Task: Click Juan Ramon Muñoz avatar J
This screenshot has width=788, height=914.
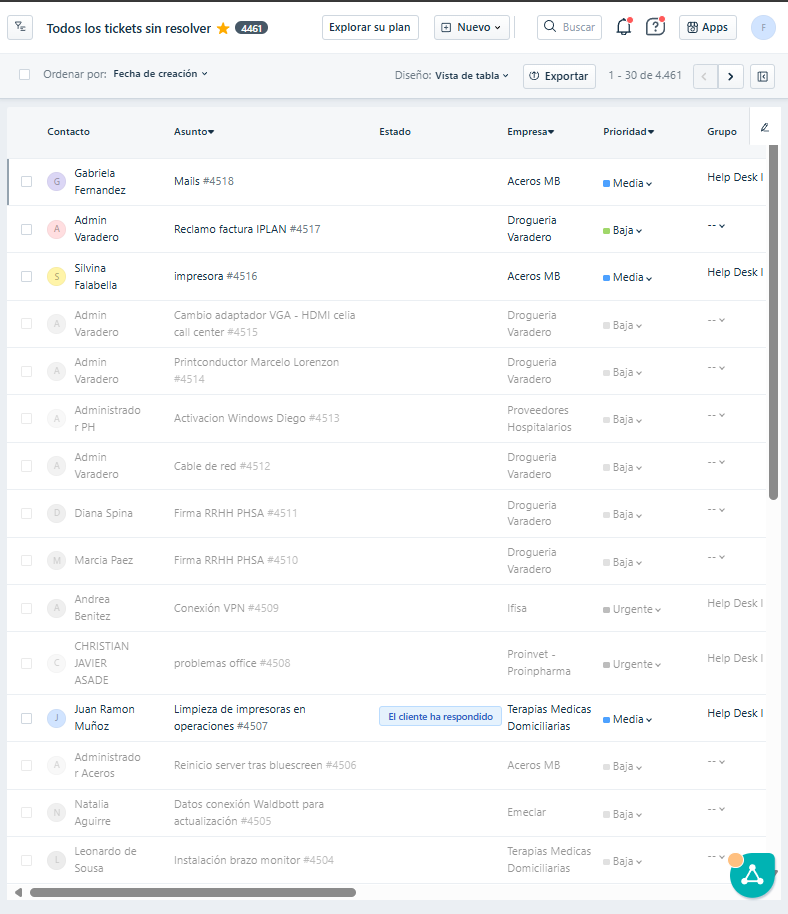Action: coord(57,718)
